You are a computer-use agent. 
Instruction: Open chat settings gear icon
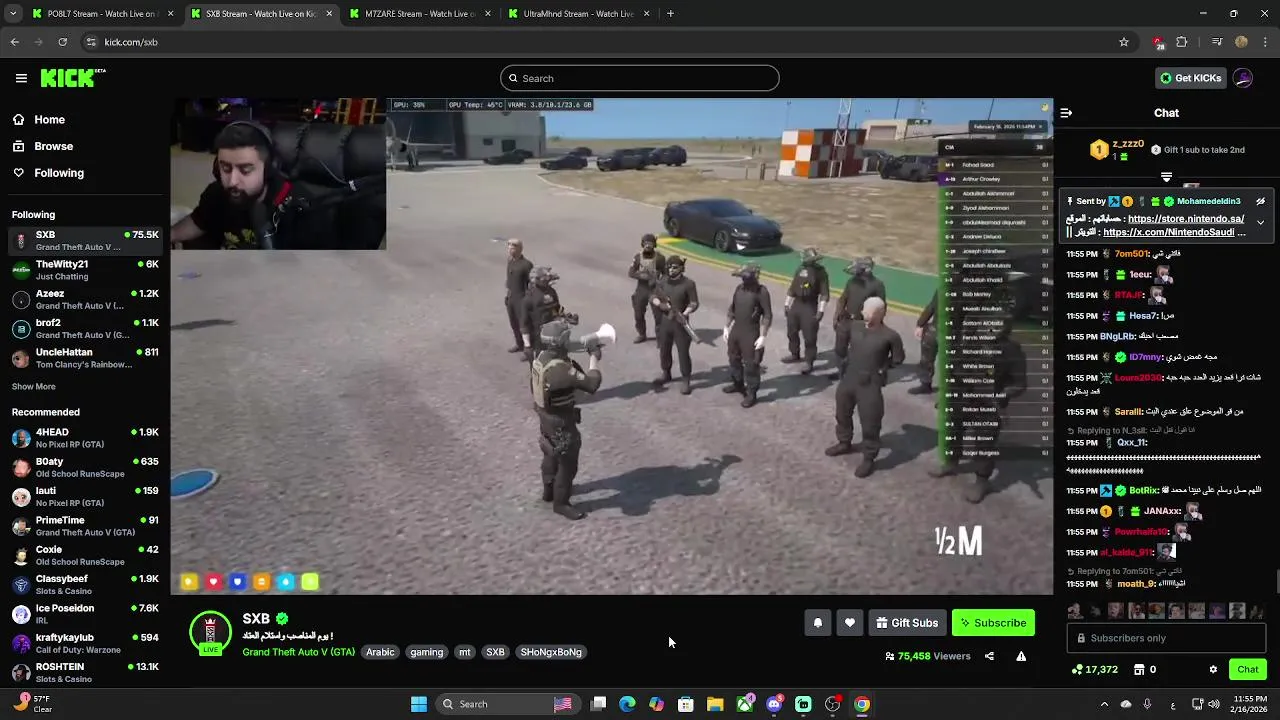[x=1213, y=669]
